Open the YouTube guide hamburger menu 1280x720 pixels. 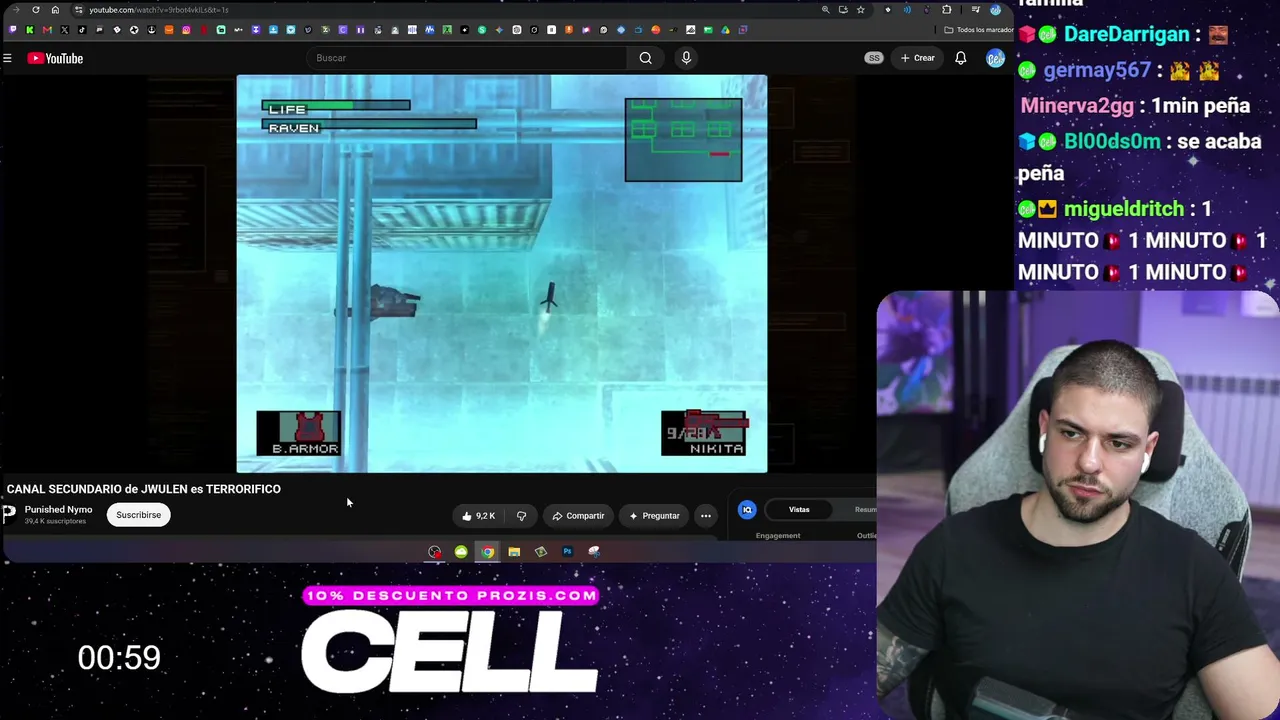point(7,58)
